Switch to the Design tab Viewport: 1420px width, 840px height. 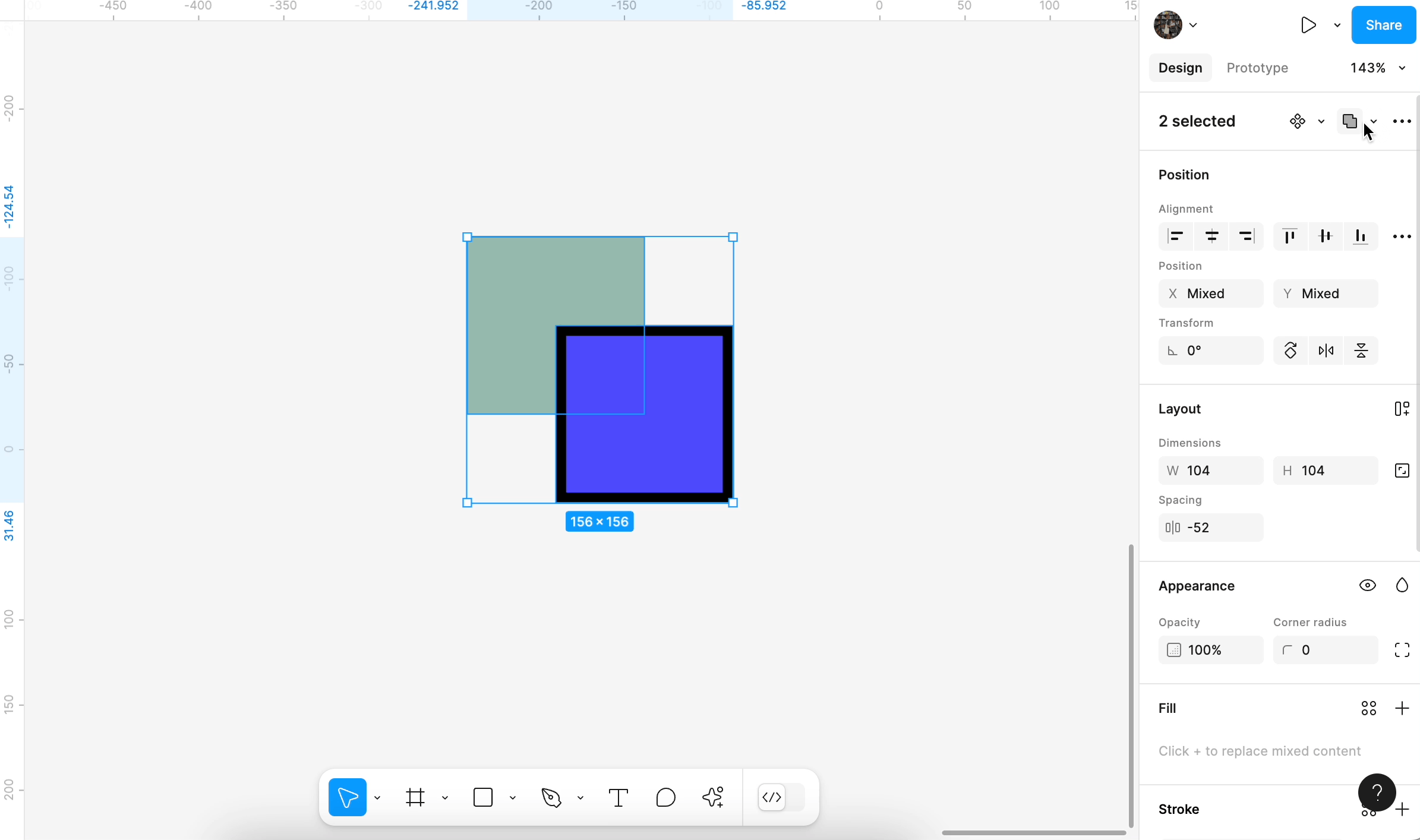pyautogui.click(x=1179, y=67)
